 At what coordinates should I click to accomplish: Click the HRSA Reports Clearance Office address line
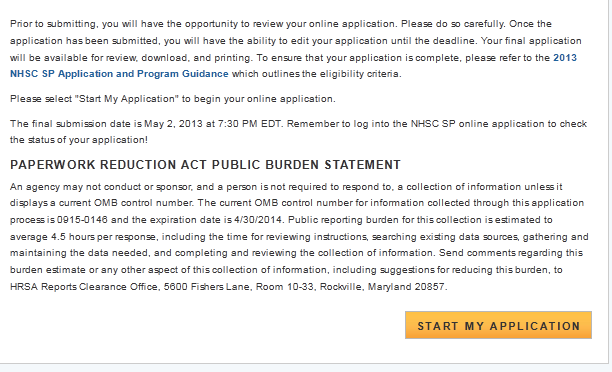pos(228,287)
